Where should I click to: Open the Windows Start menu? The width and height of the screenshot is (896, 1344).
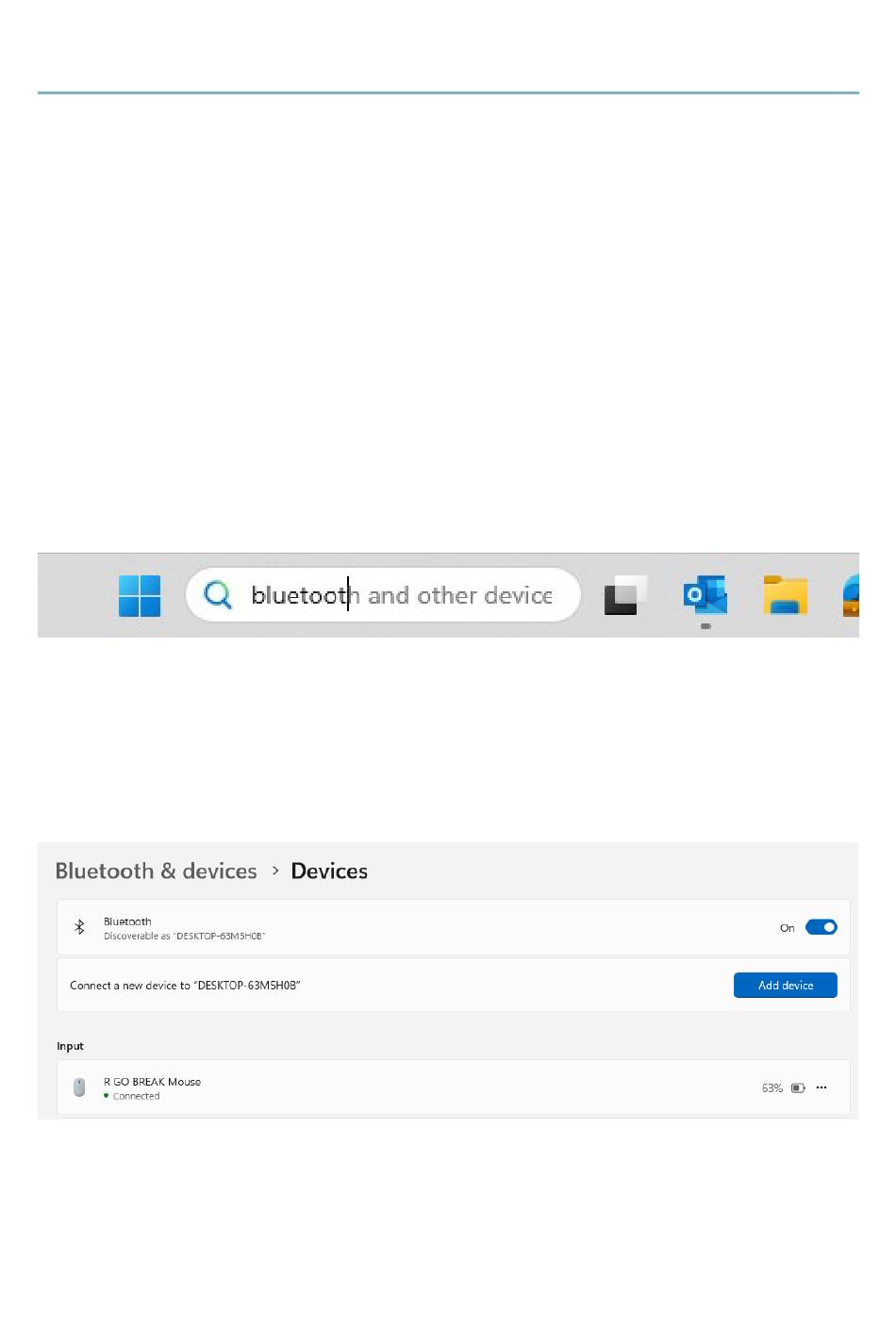click(x=140, y=595)
